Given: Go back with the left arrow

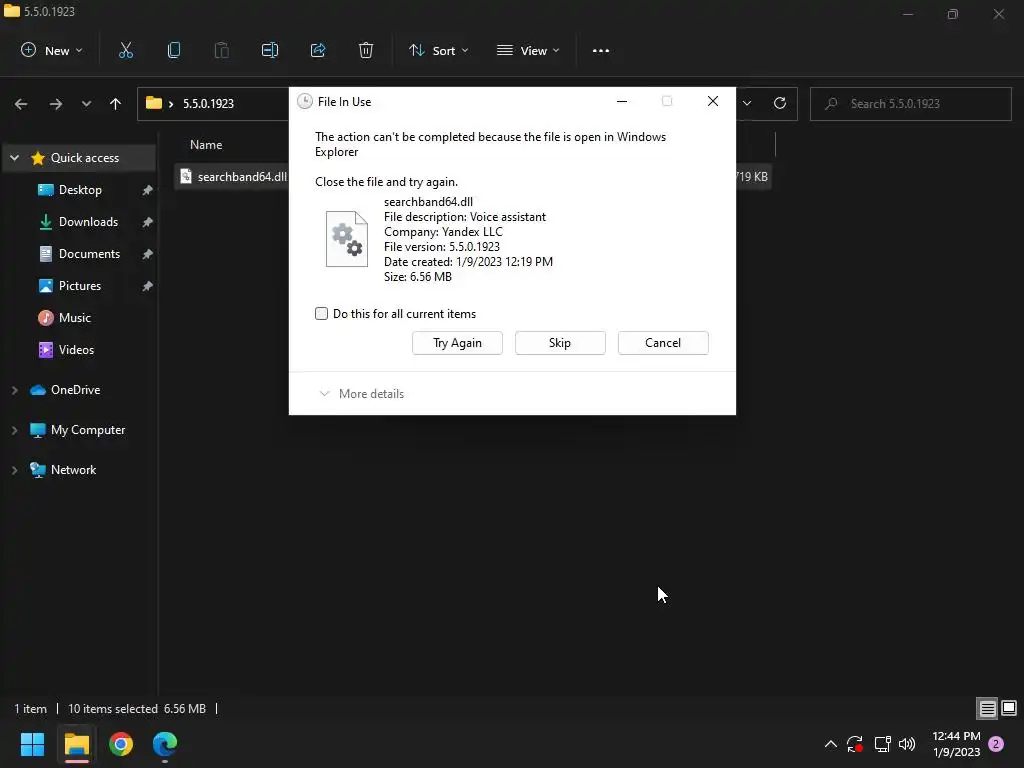Looking at the screenshot, I should point(21,104).
